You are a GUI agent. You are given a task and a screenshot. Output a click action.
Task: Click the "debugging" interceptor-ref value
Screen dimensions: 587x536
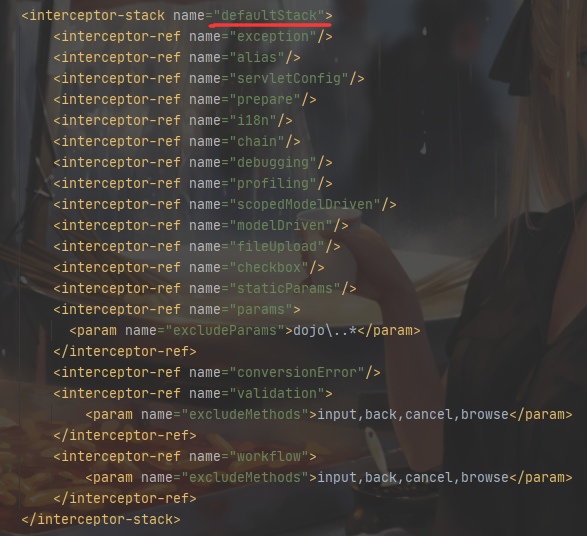[x=273, y=162]
